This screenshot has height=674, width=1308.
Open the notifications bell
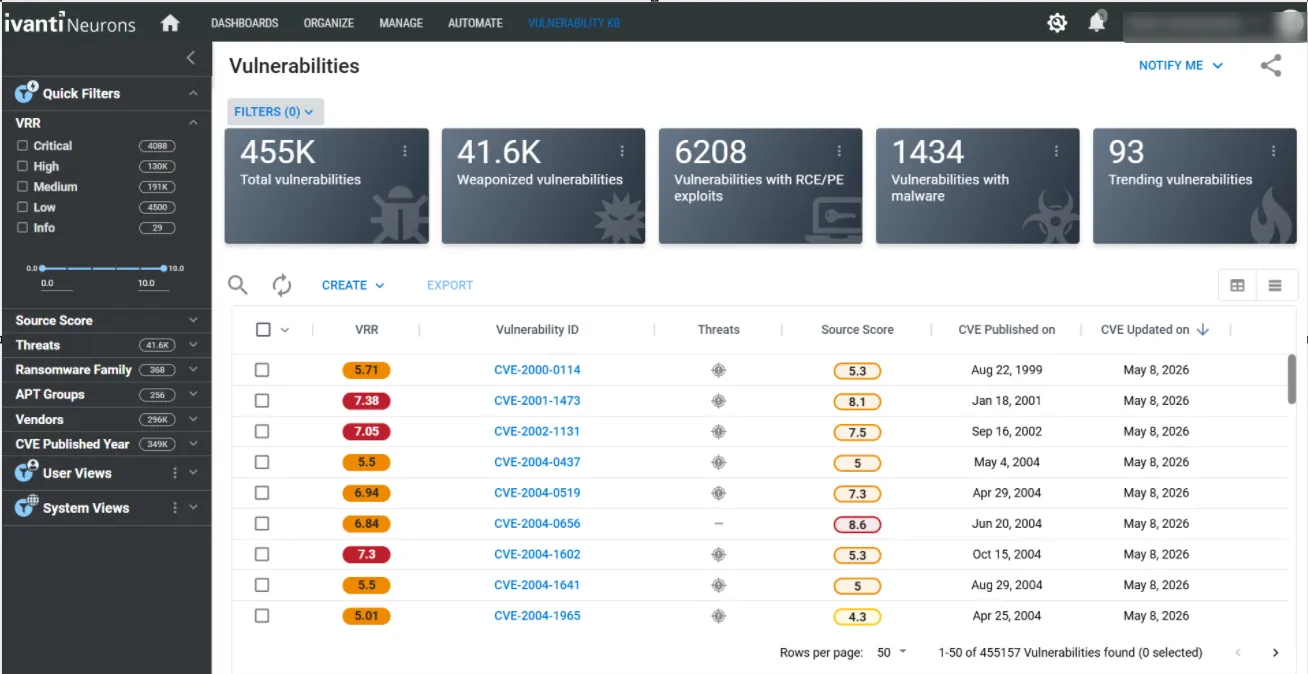coord(1097,21)
